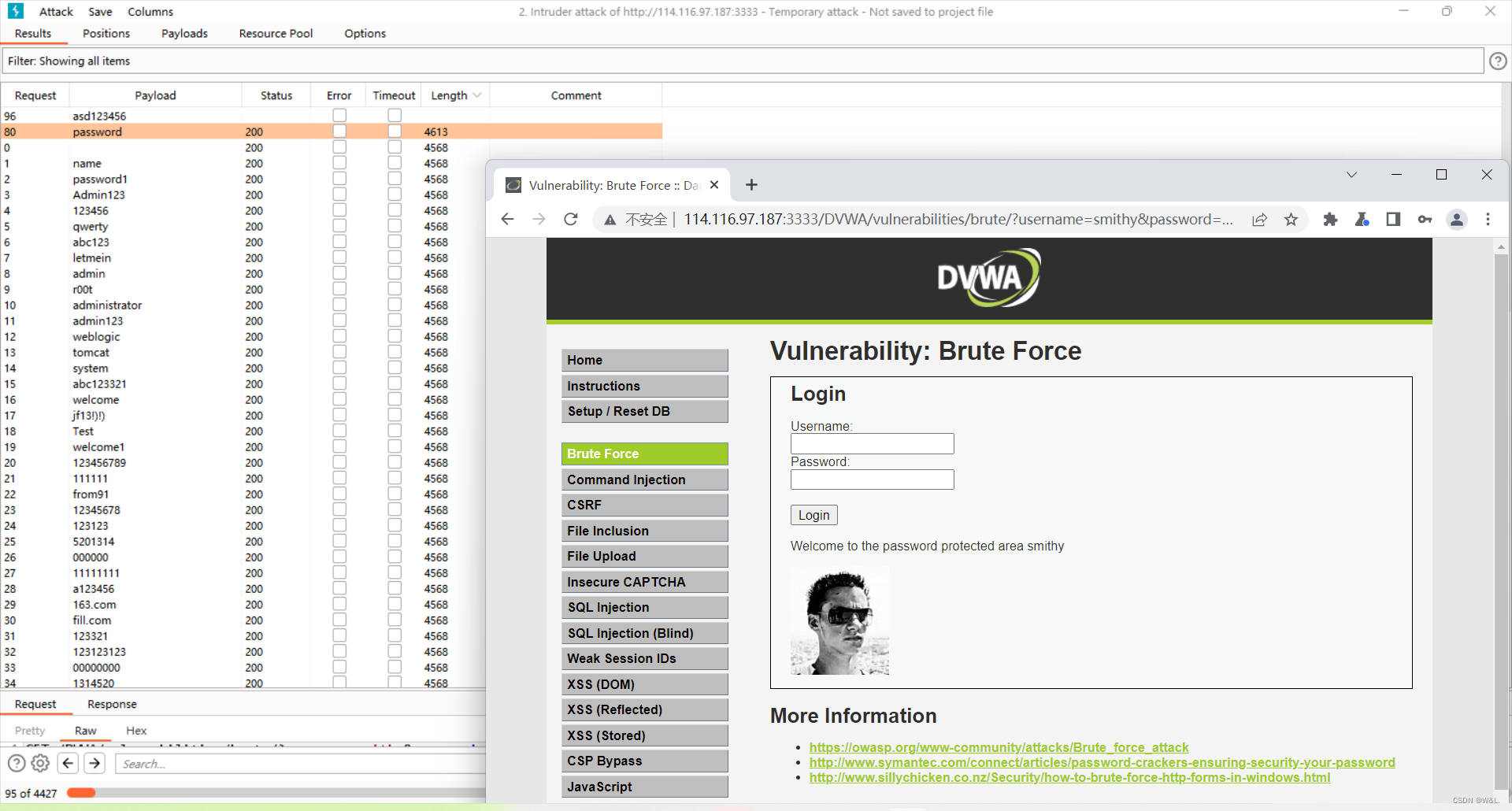Toggle Timeout checkbox for password row
The width and height of the screenshot is (1512, 811).
coord(395,131)
